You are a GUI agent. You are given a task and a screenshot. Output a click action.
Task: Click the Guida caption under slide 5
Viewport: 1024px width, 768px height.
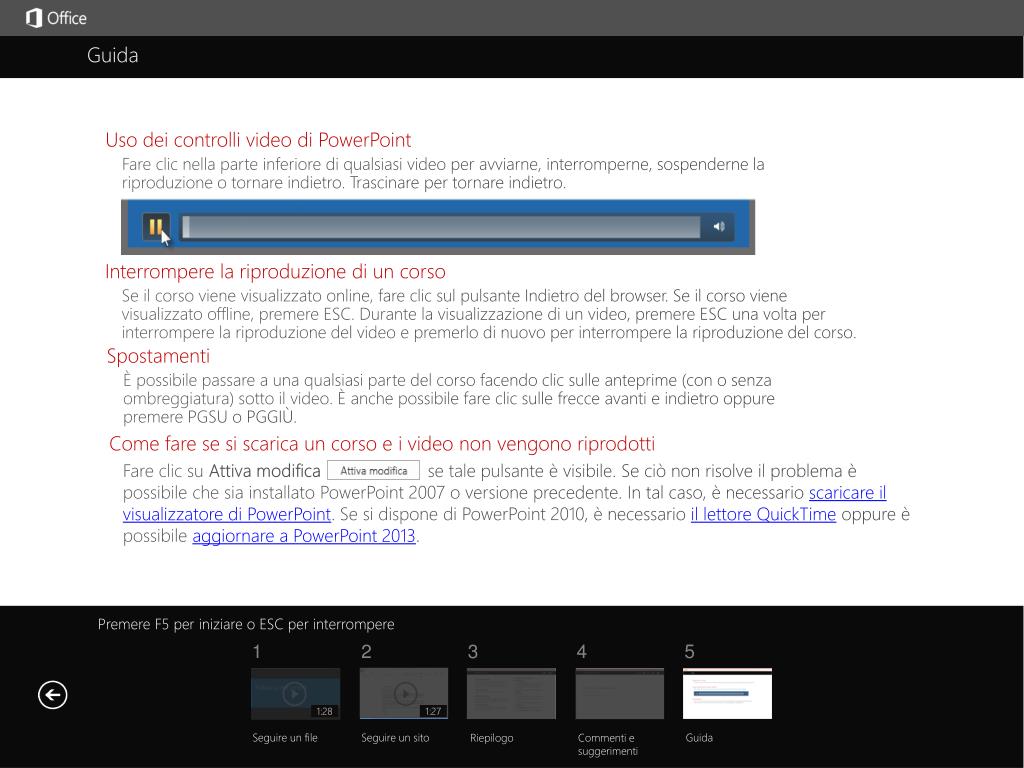pos(699,738)
